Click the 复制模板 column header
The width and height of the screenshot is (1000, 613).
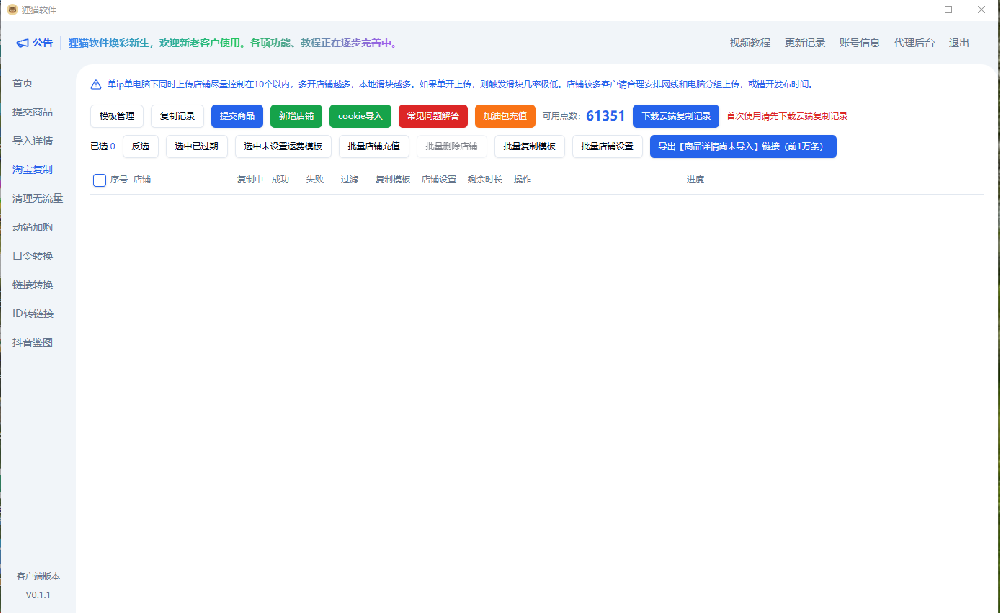pos(393,179)
